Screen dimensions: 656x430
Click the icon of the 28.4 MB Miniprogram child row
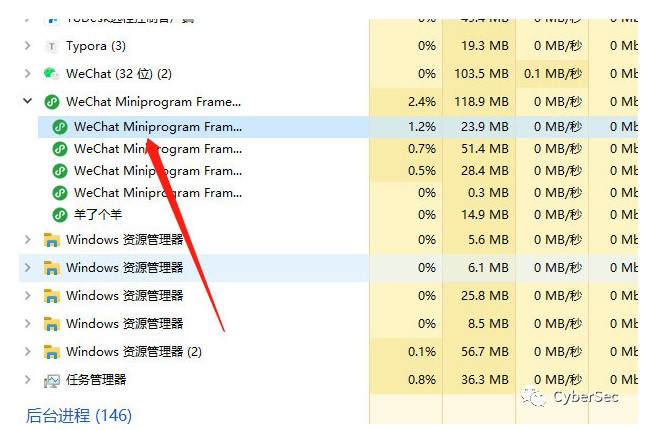click(x=60, y=171)
